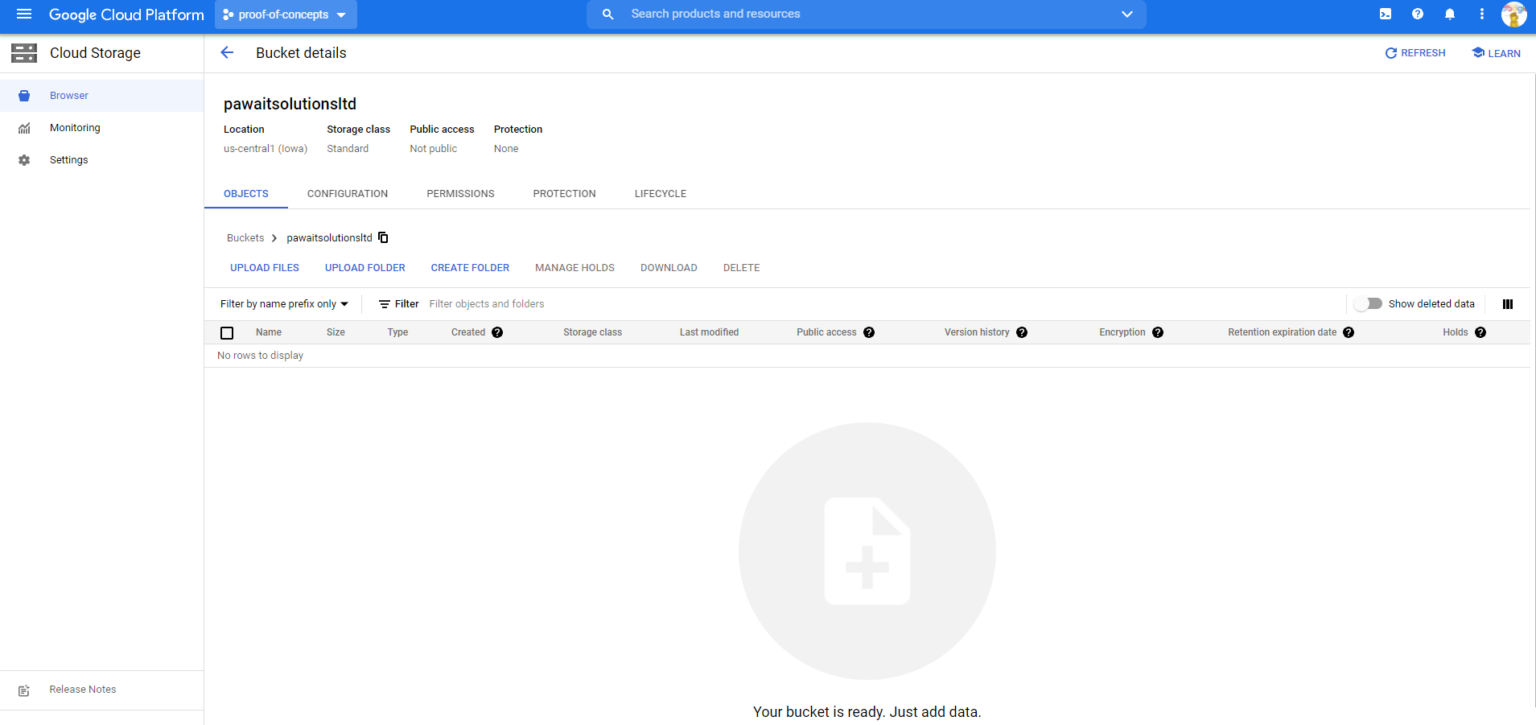Open the proof-of-concepts project selector

coord(286,14)
